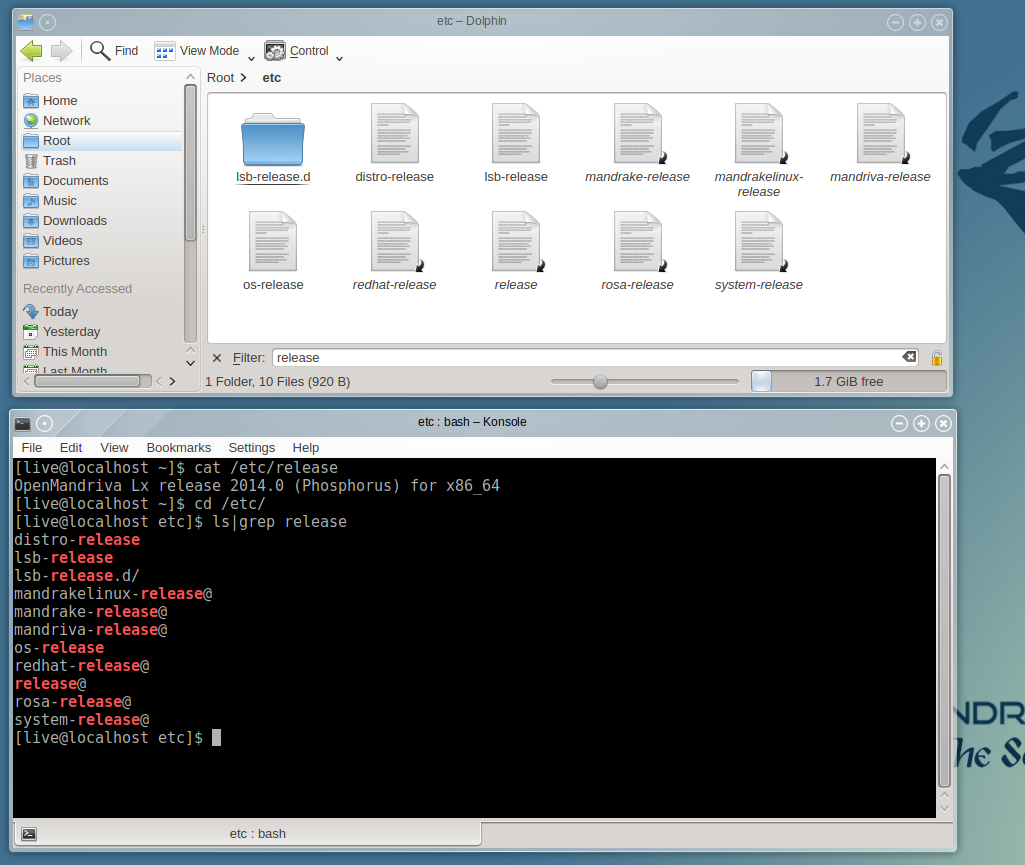
Task: Click the Dolphin icon zoom slider handle
Action: [600, 382]
